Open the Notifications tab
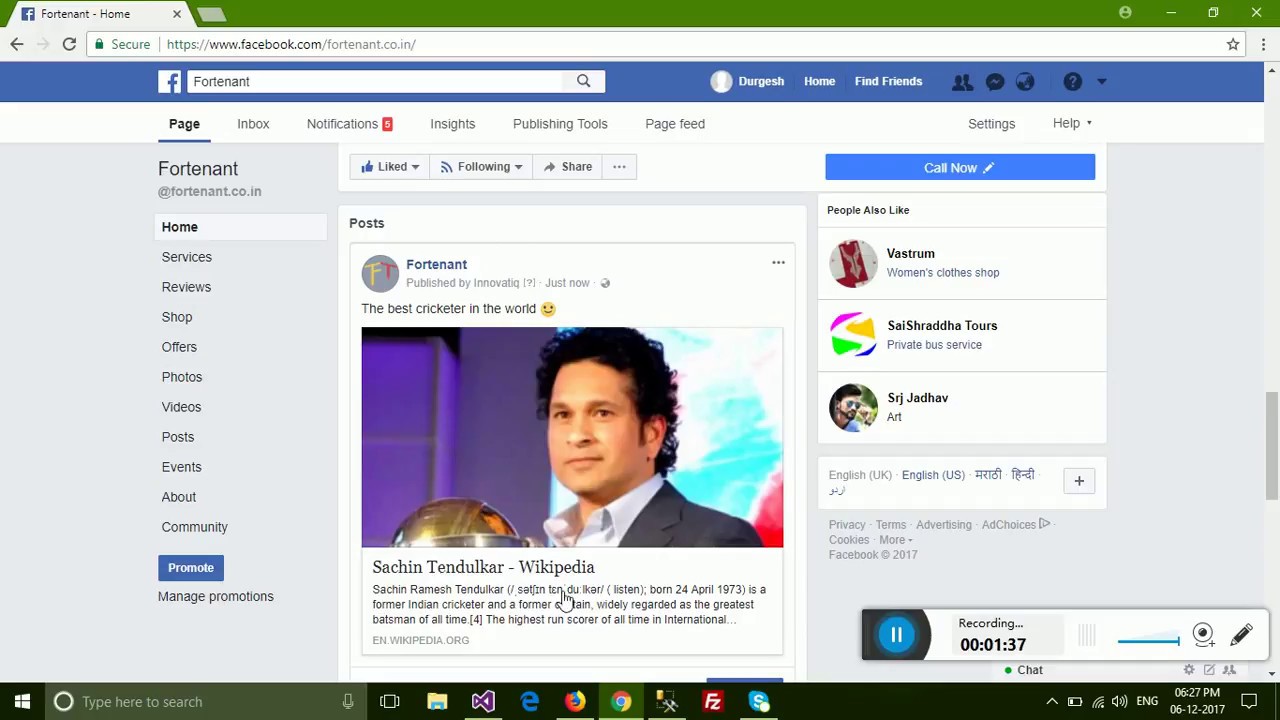Viewport: 1280px width, 720px height. pos(349,124)
